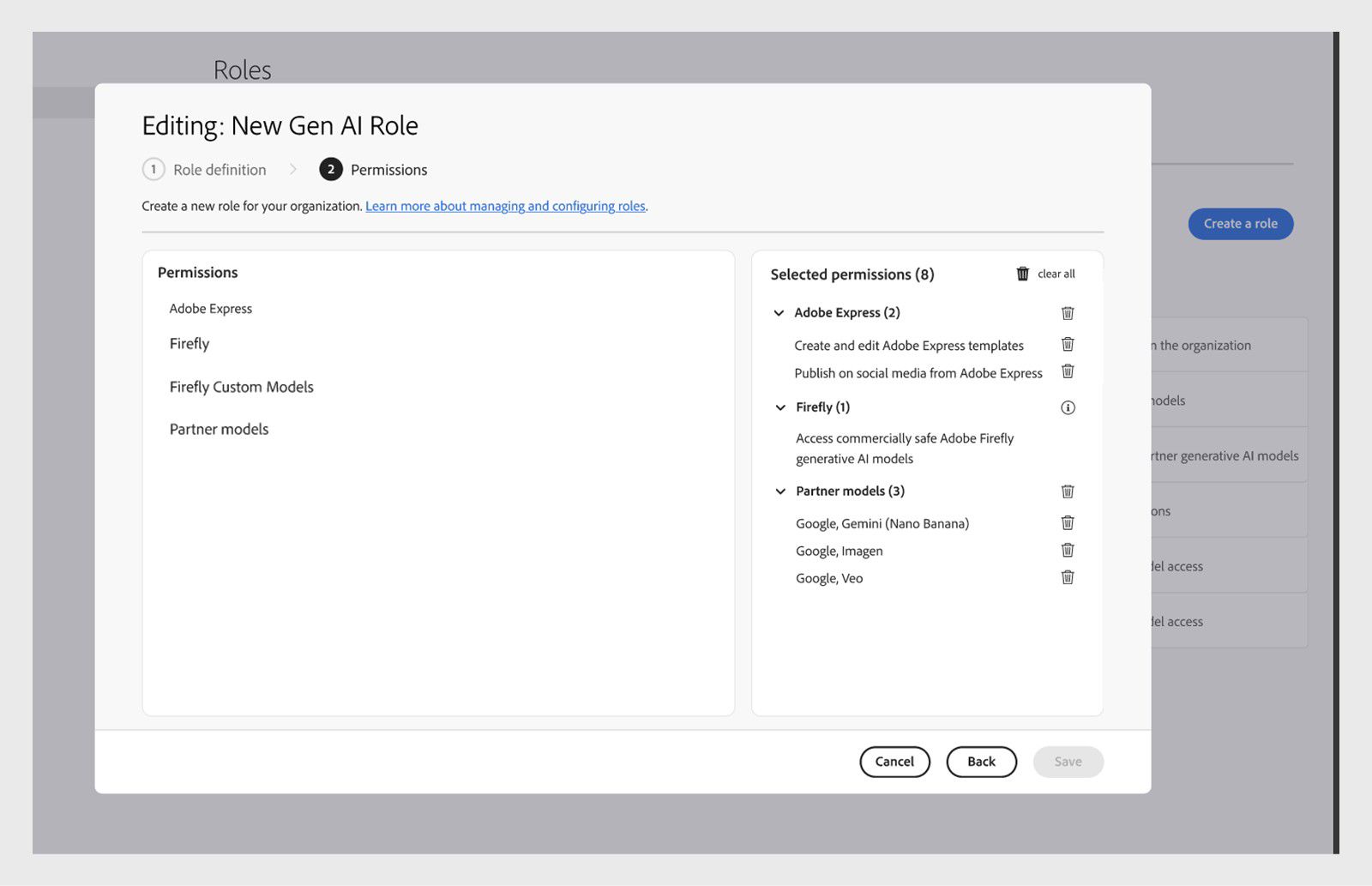The image size is (1372, 886).
Task: Remove the Publish on social media permission
Action: pyautogui.click(x=1068, y=372)
